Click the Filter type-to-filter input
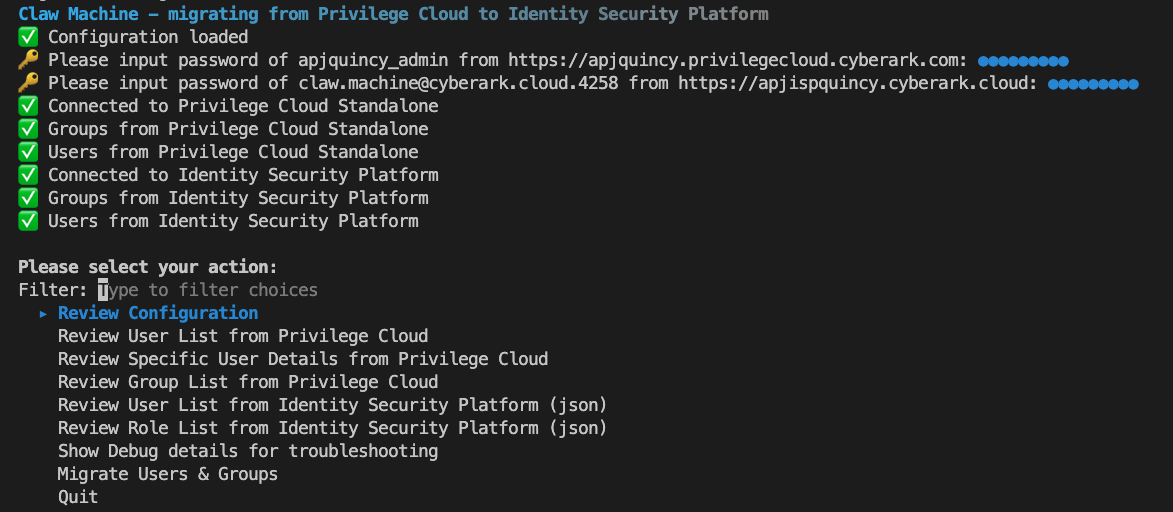 208,290
